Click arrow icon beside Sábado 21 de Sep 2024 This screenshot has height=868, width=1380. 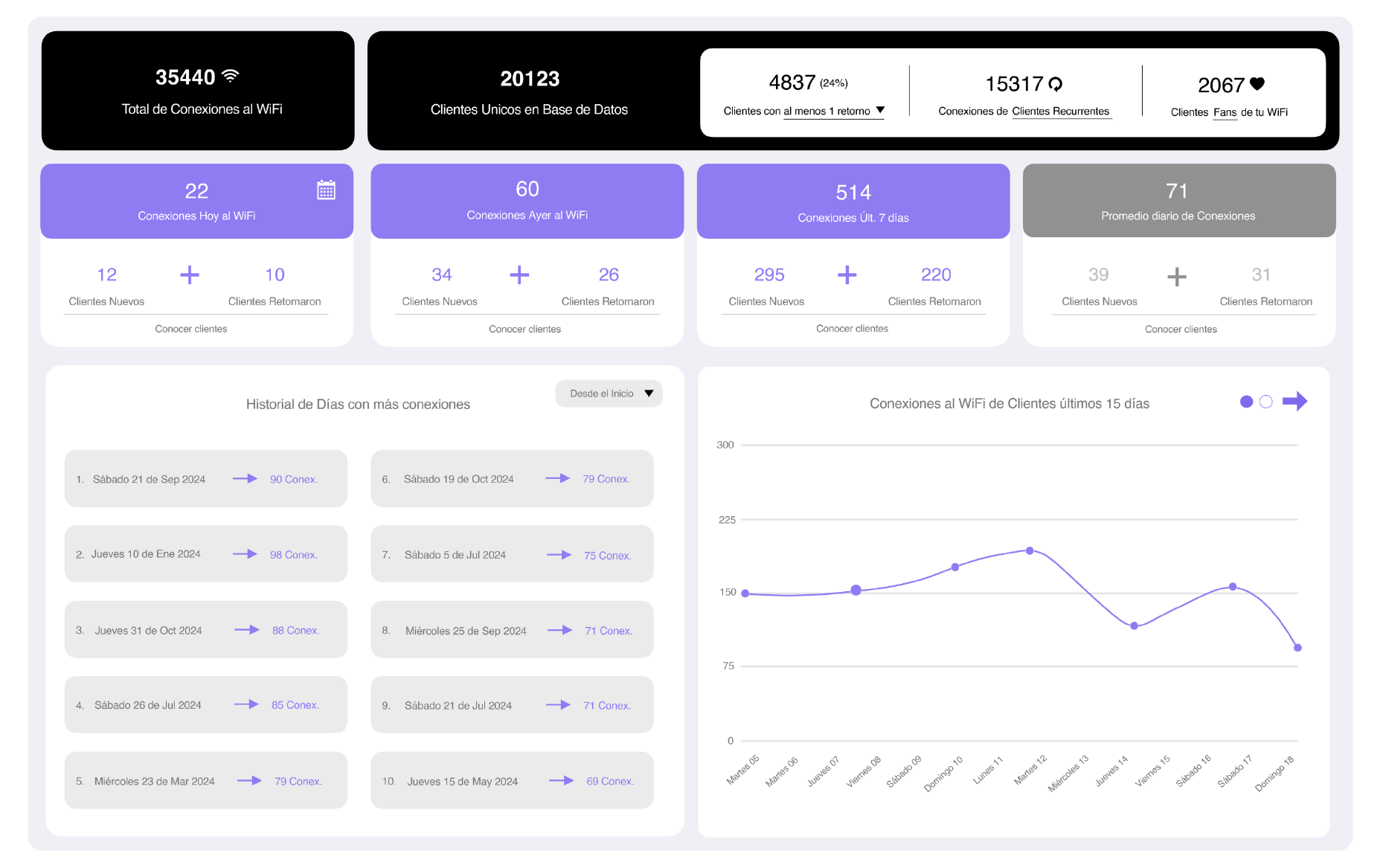[245, 479]
